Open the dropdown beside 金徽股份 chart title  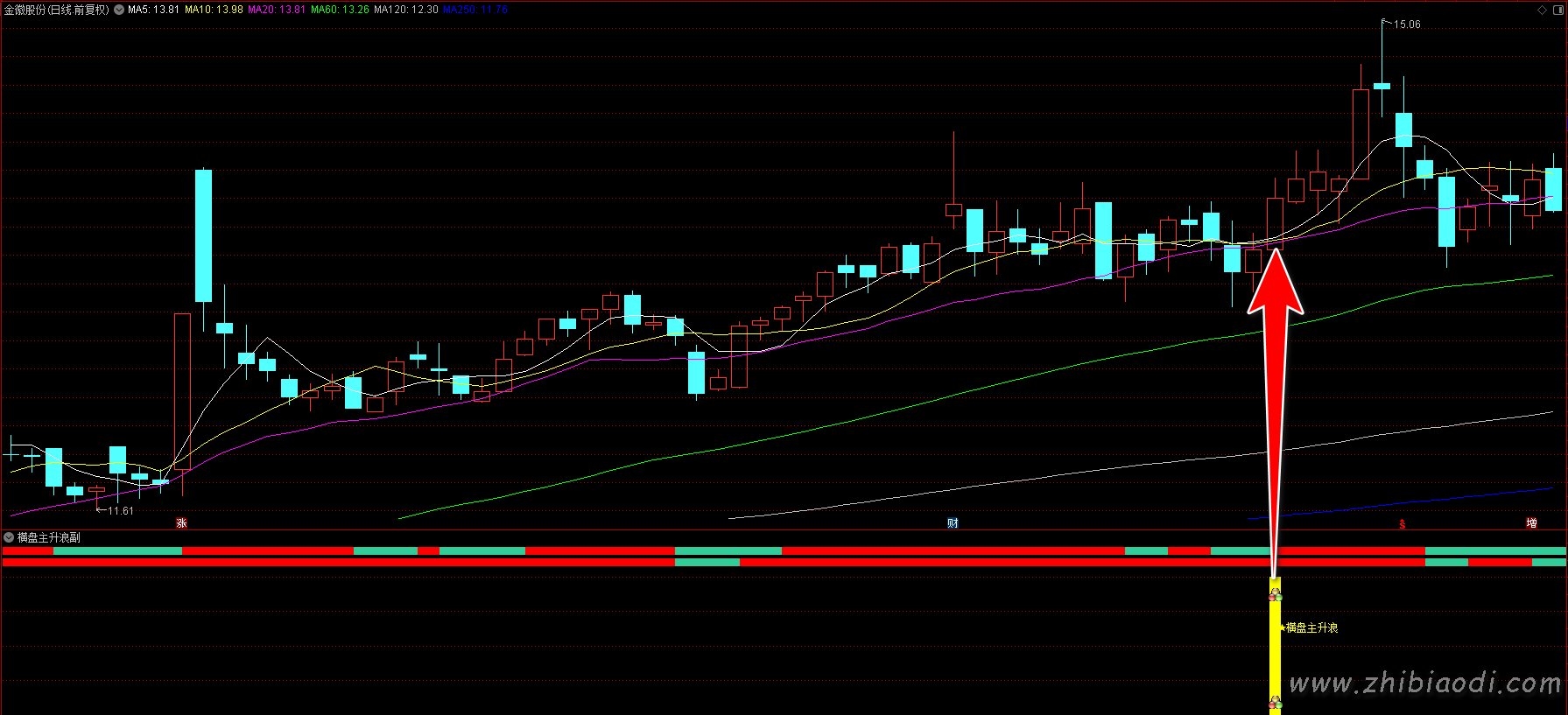pyautogui.click(x=119, y=10)
